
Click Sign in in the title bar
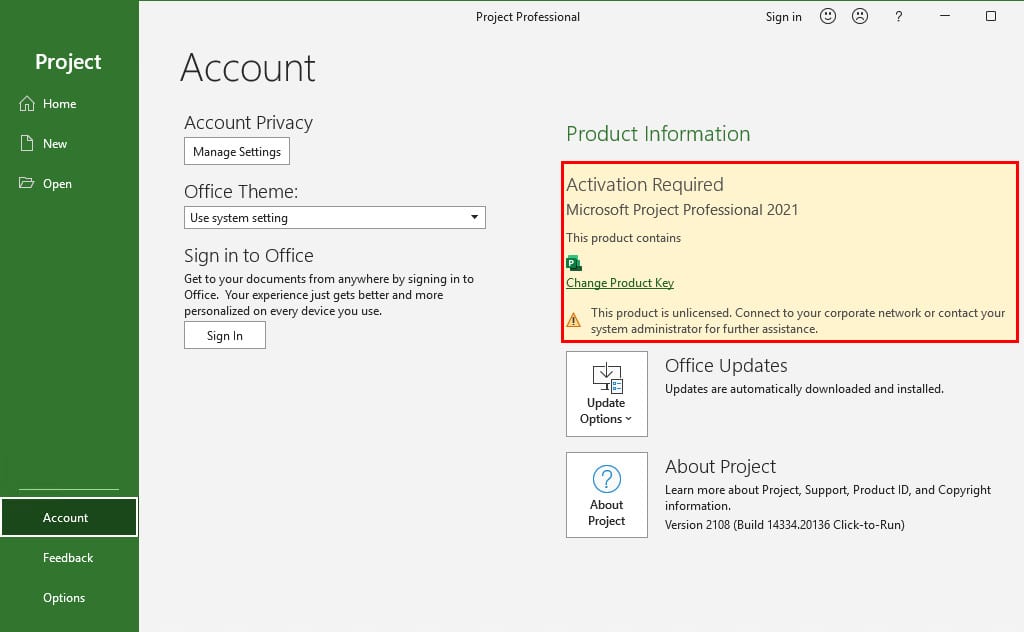click(x=784, y=17)
